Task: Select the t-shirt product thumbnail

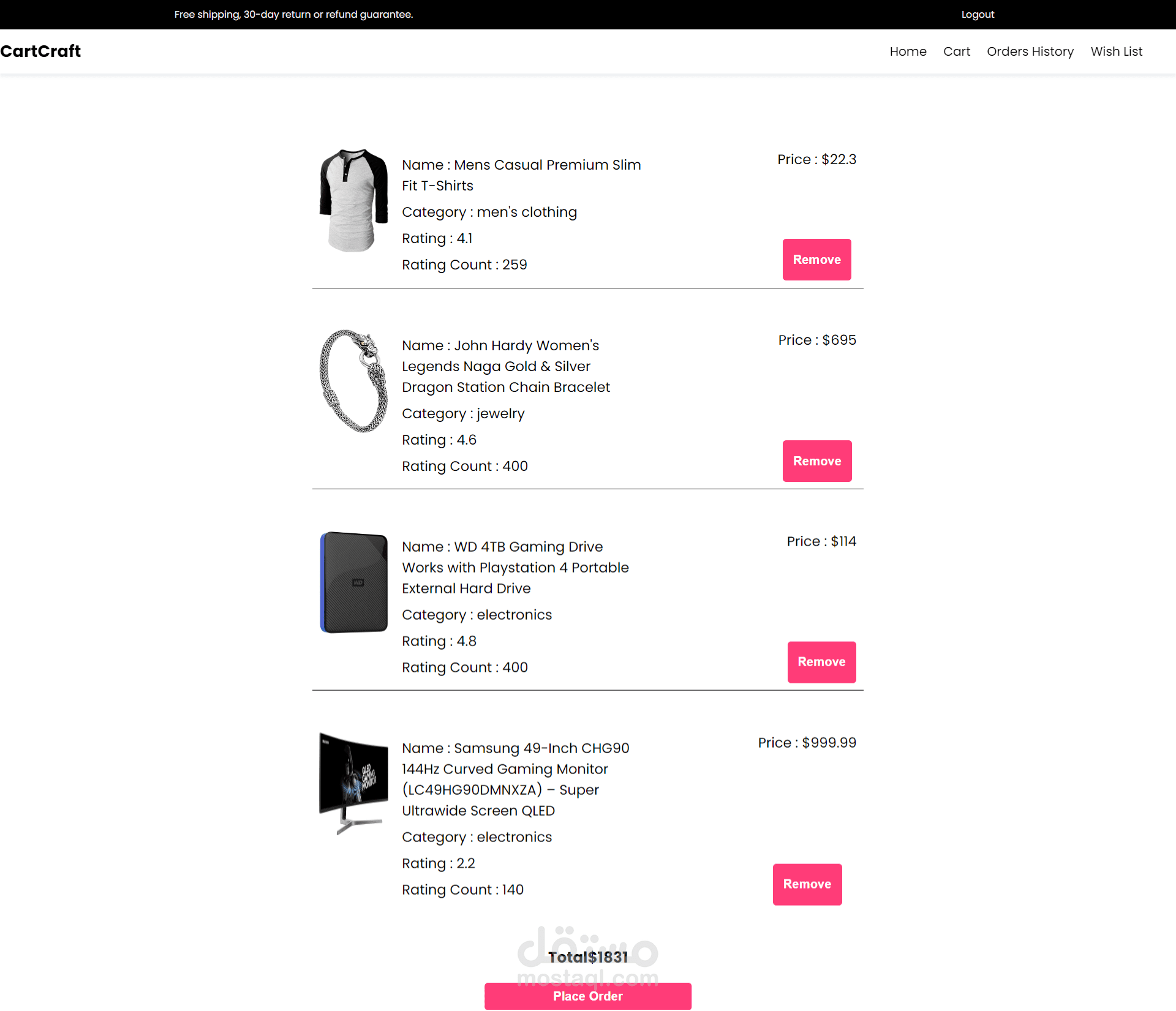Action: click(x=353, y=200)
